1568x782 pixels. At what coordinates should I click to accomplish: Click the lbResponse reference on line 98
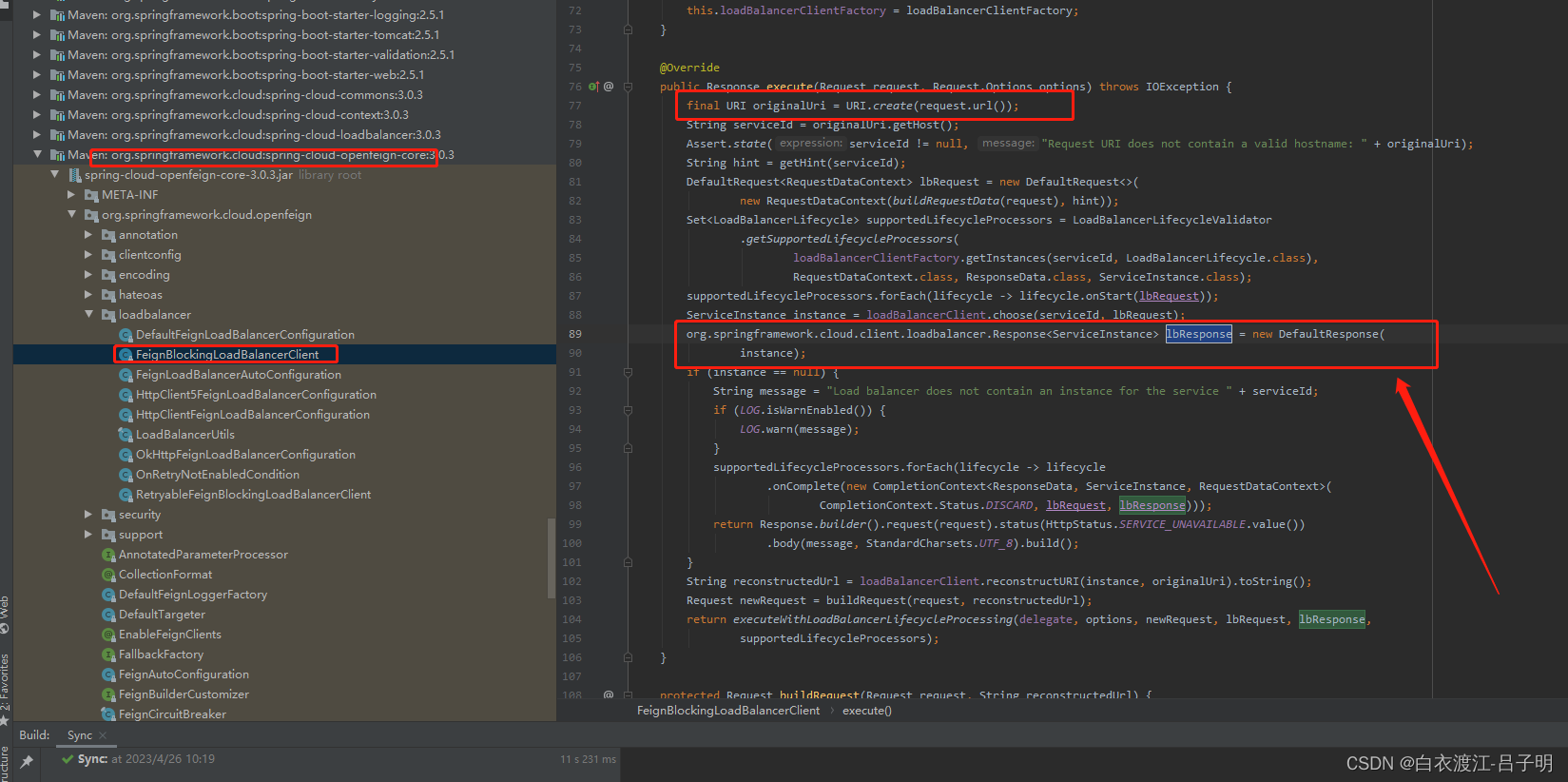(x=1152, y=505)
